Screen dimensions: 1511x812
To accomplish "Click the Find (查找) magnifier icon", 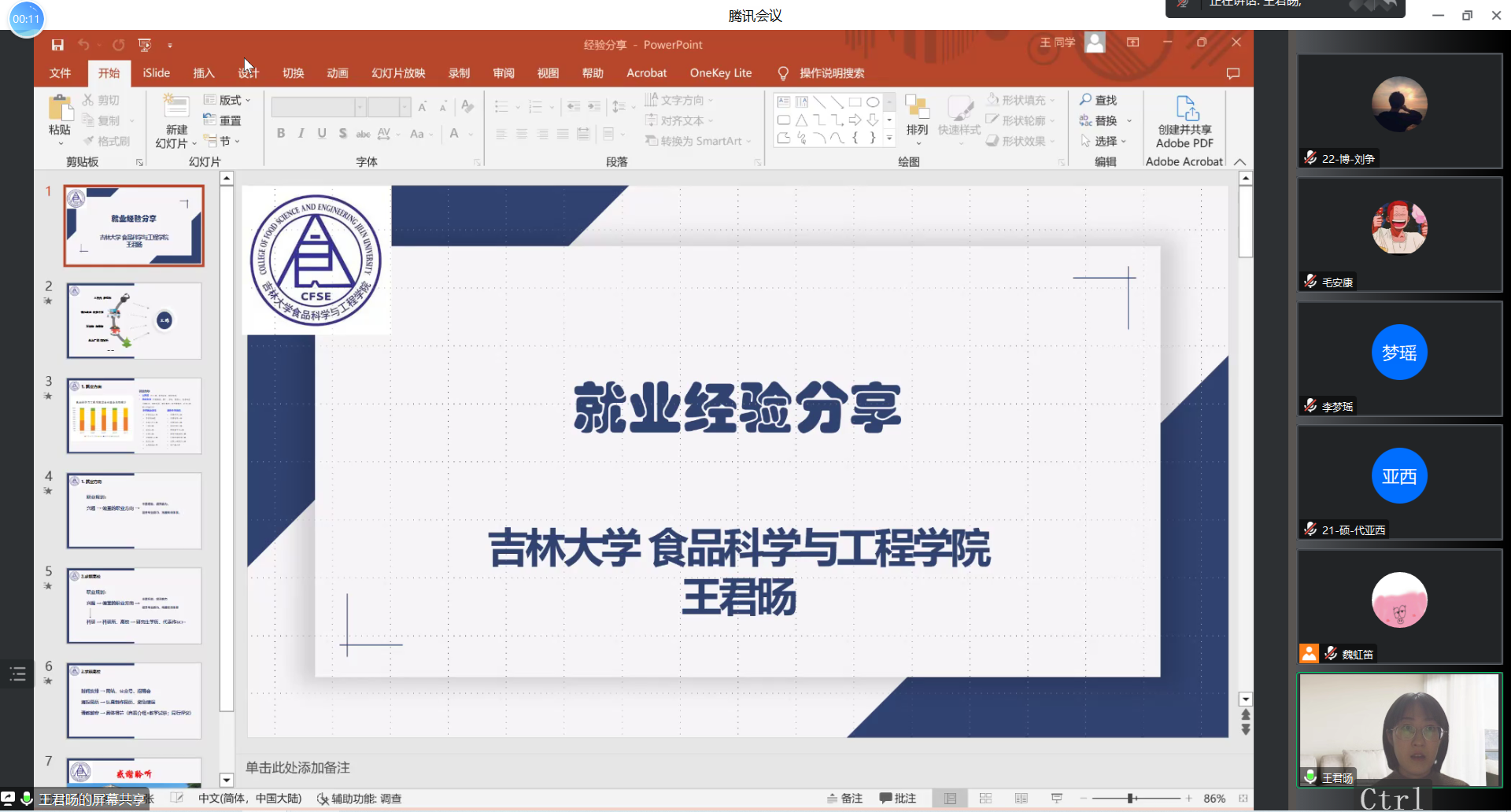I will [1086, 100].
